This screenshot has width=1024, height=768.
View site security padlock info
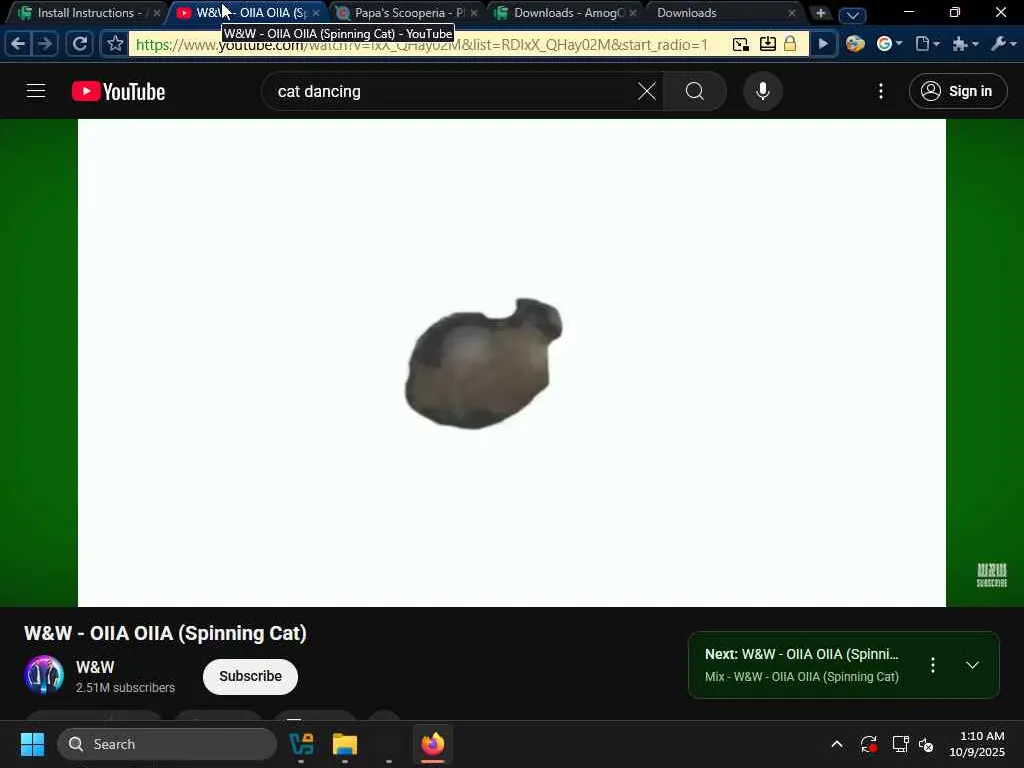pos(790,44)
